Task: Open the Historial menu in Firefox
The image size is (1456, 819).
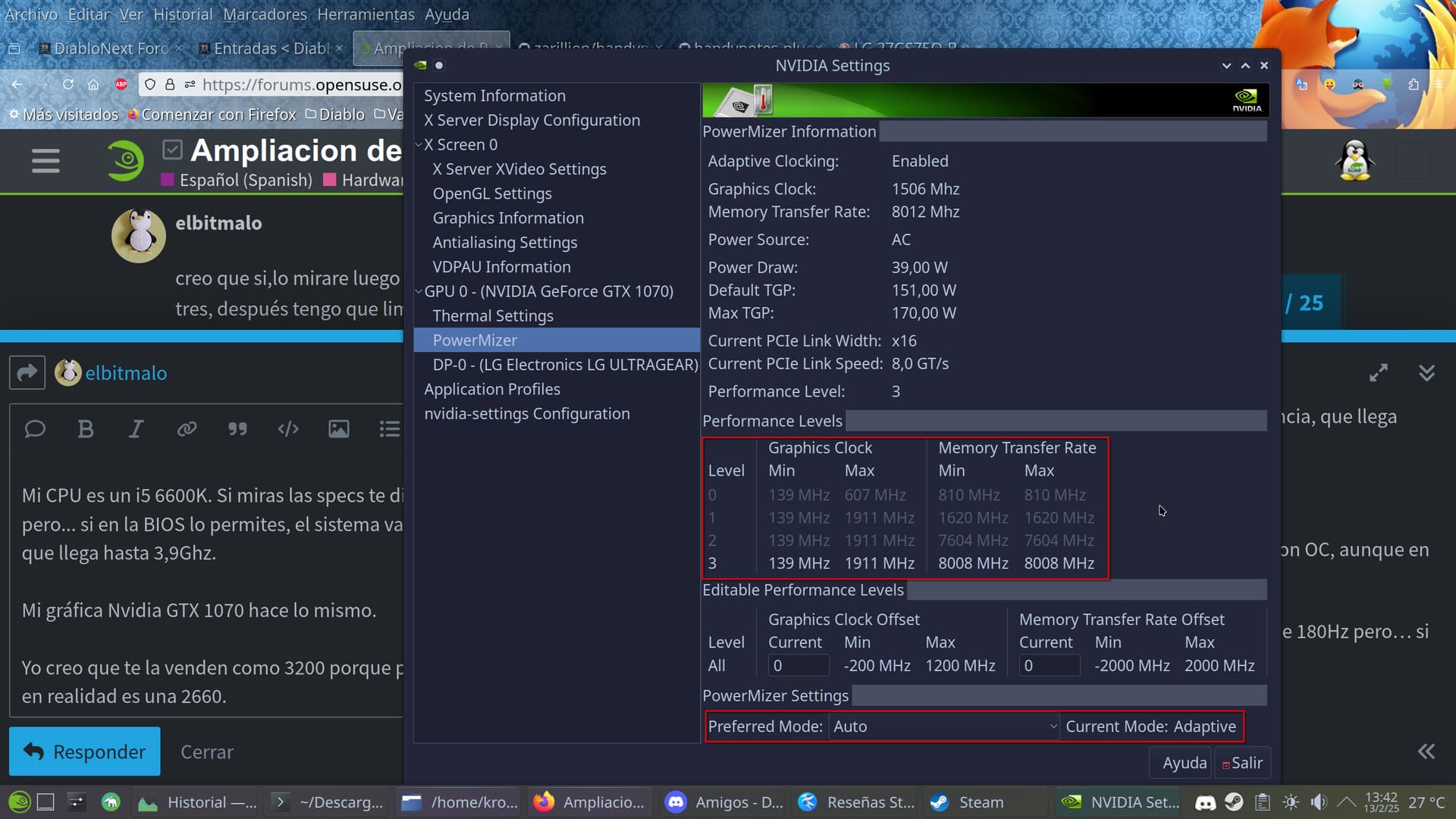Action: point(183,14)
